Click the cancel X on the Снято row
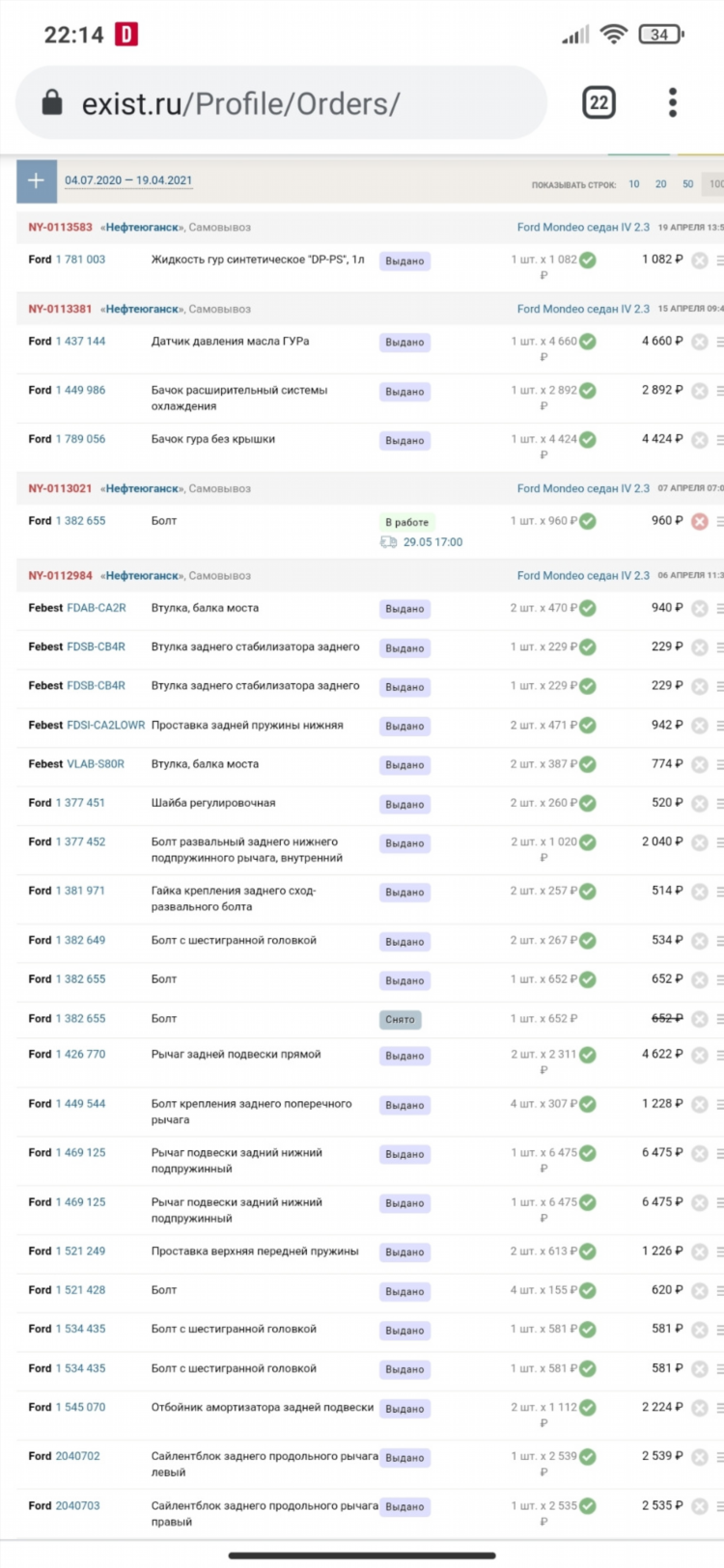 tap(700, 1019)
